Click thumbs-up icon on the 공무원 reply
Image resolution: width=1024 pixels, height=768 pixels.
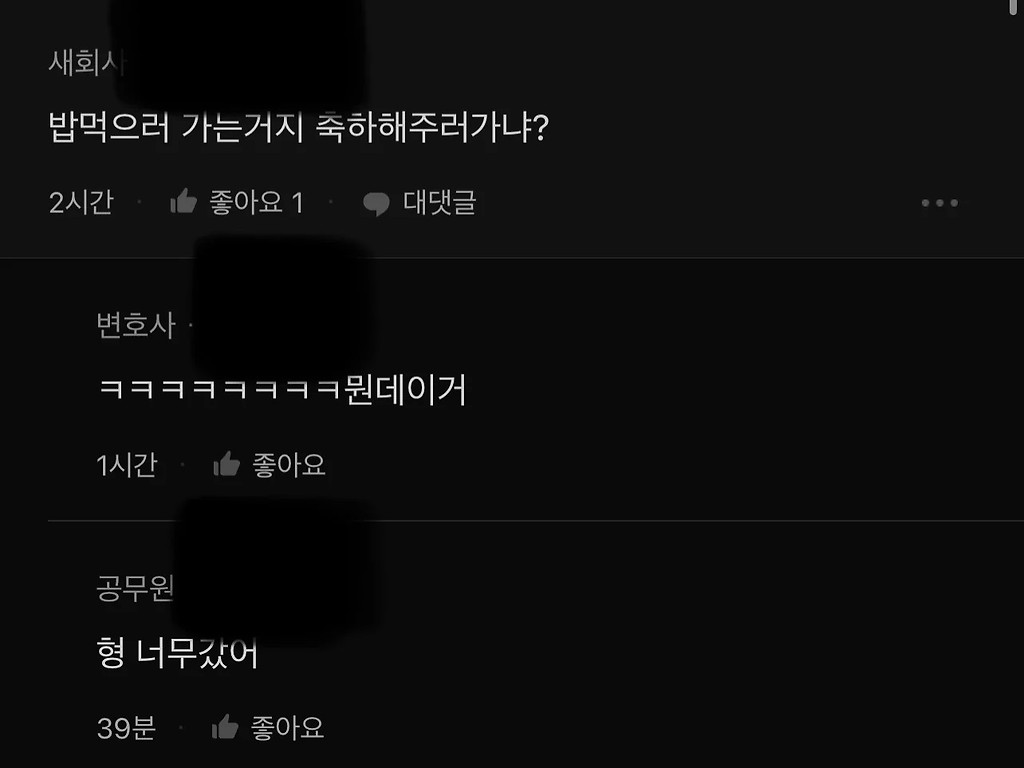tap(225, 726)
